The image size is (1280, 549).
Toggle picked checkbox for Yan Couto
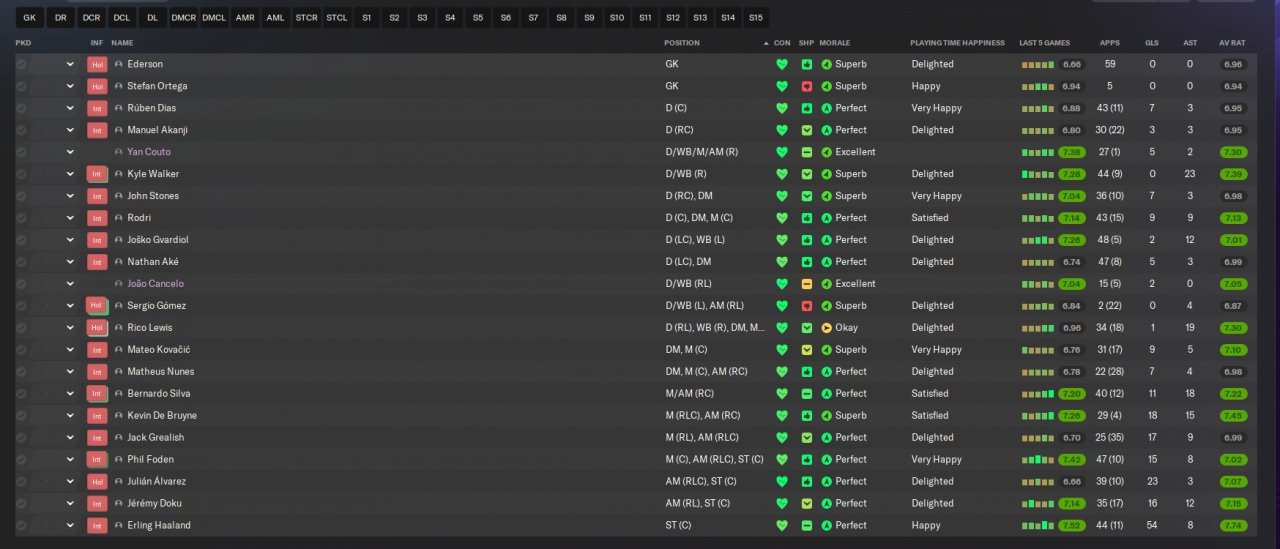[x=22, y=152]
